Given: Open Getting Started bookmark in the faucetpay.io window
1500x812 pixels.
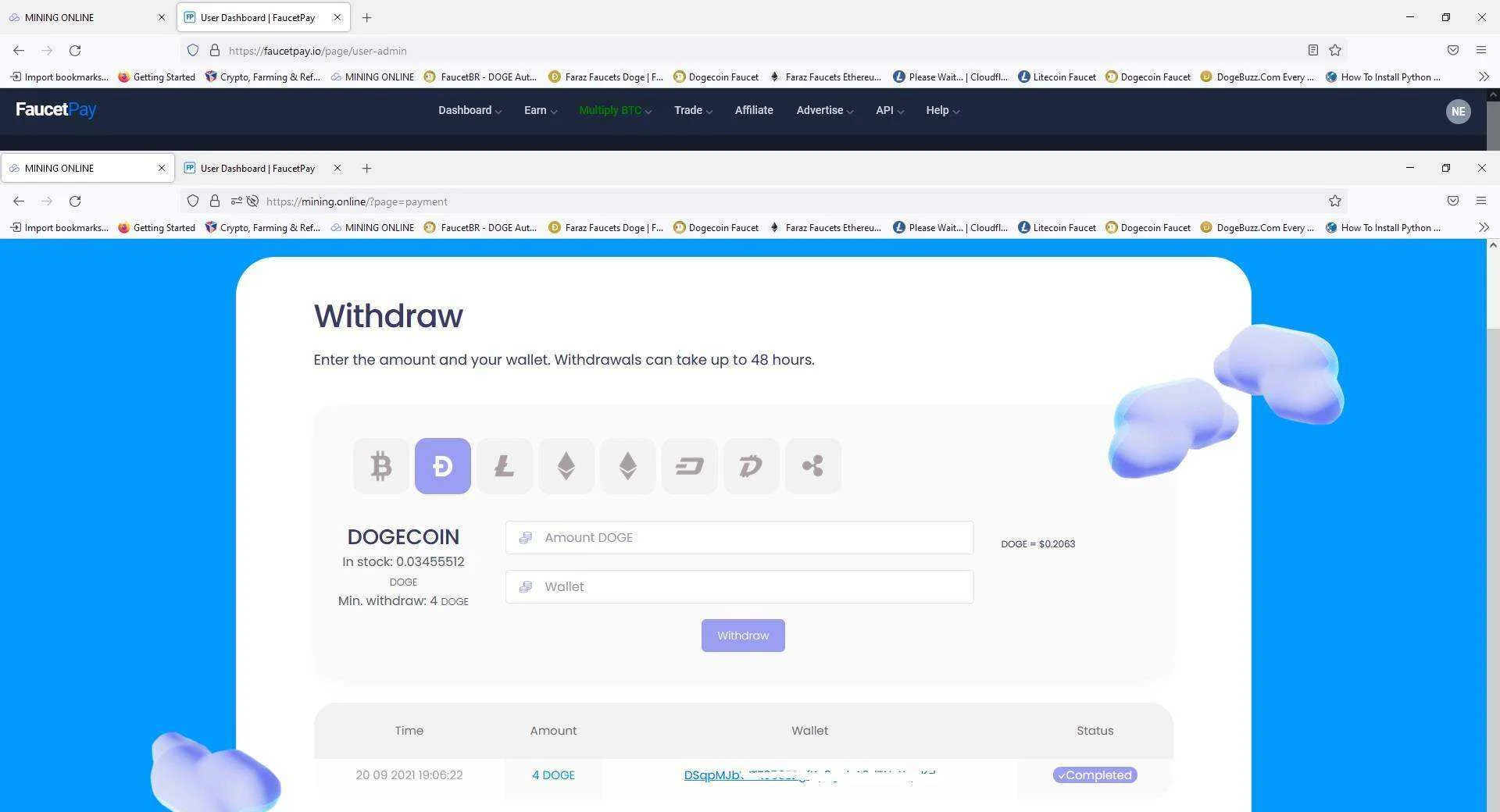Looking at the screenshot, I should click(x=156, y=77).
